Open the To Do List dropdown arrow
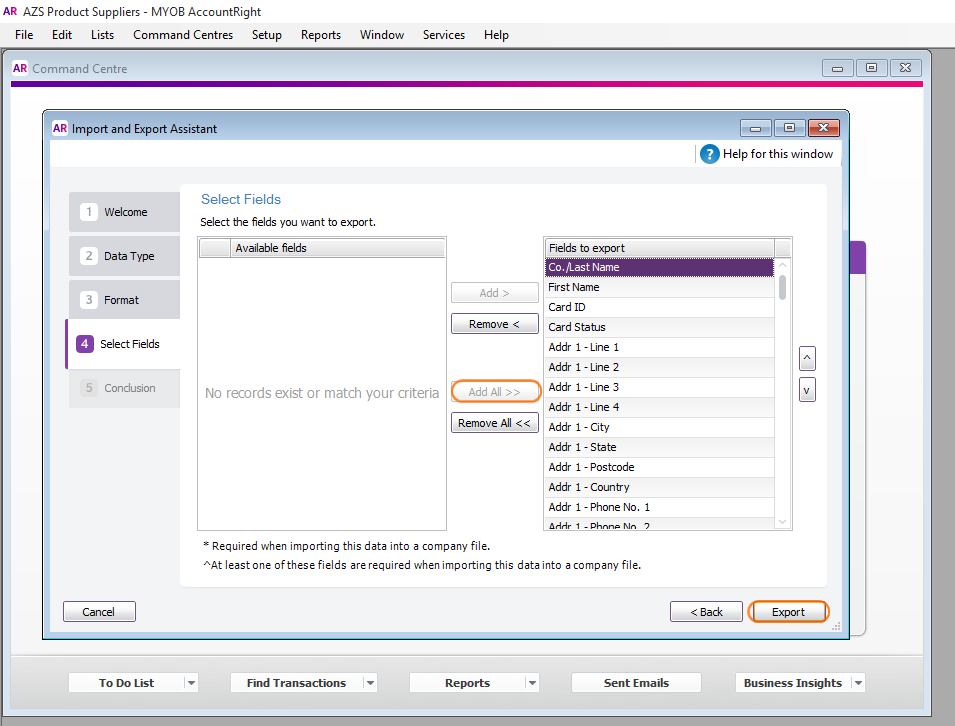 coord(191,683)
